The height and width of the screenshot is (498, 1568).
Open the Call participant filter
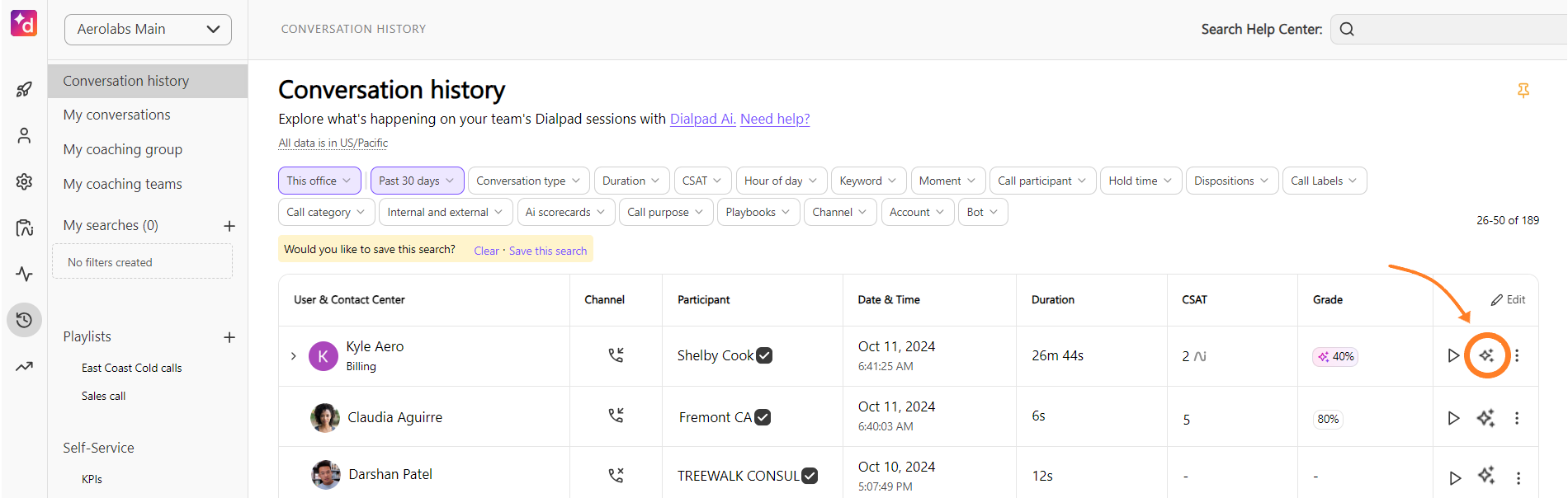(x=1042, y=181)
